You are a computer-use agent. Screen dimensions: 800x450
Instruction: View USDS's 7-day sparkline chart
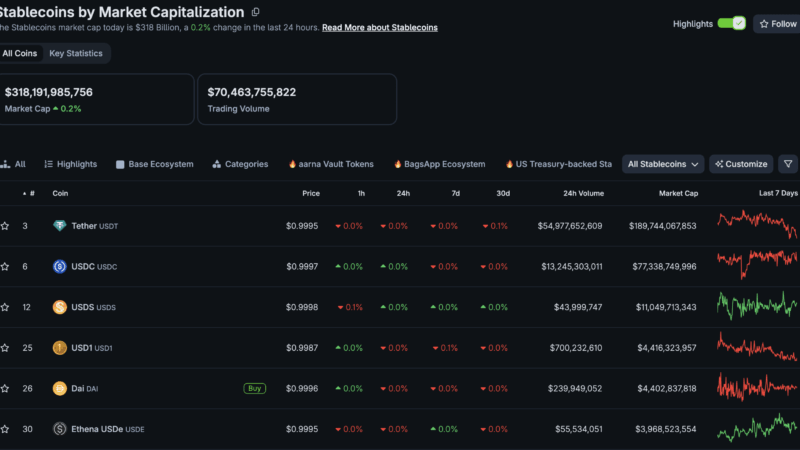[x=757, y=306]
